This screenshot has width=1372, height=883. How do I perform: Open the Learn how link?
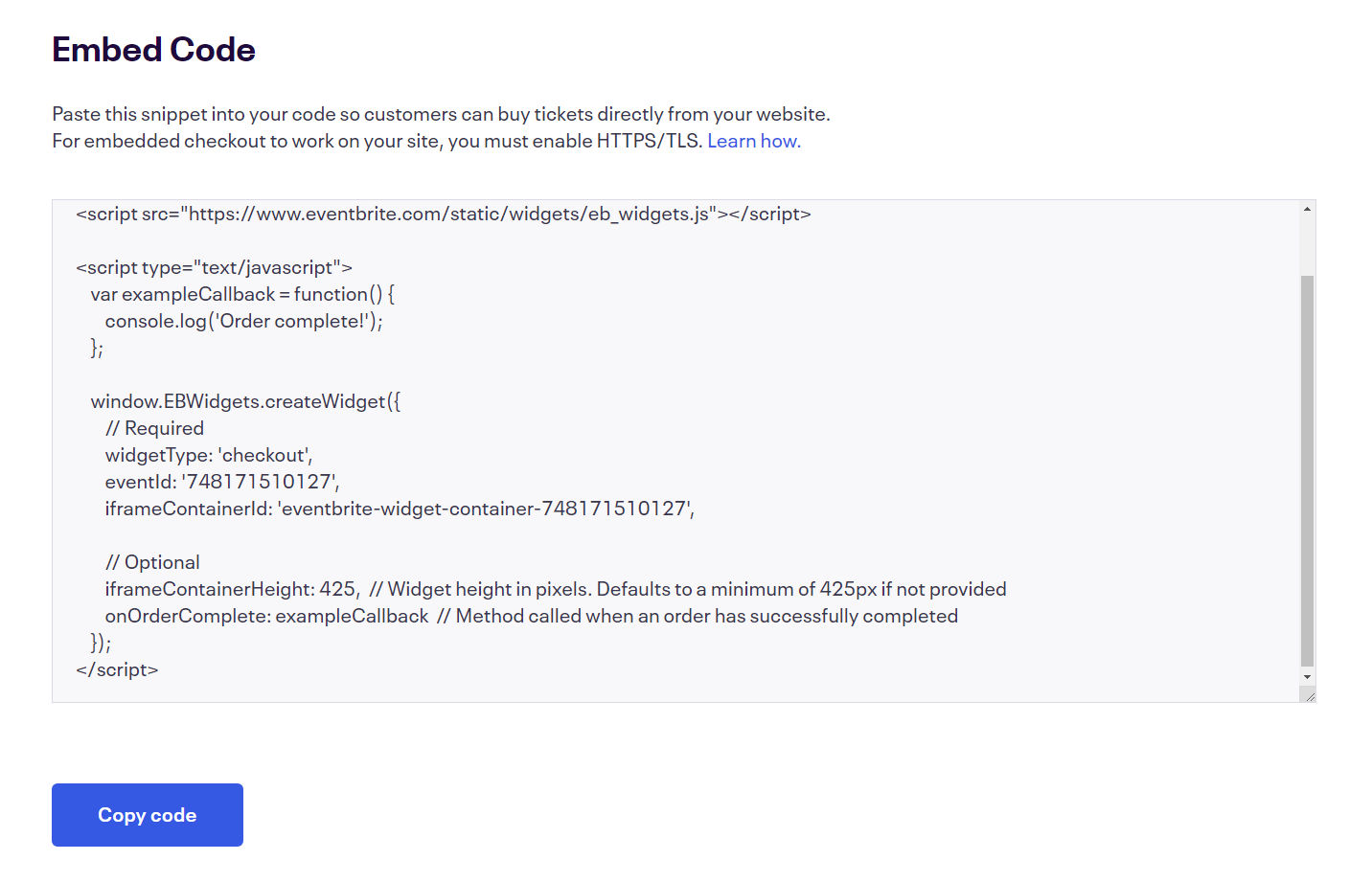(x=753, y=140)
